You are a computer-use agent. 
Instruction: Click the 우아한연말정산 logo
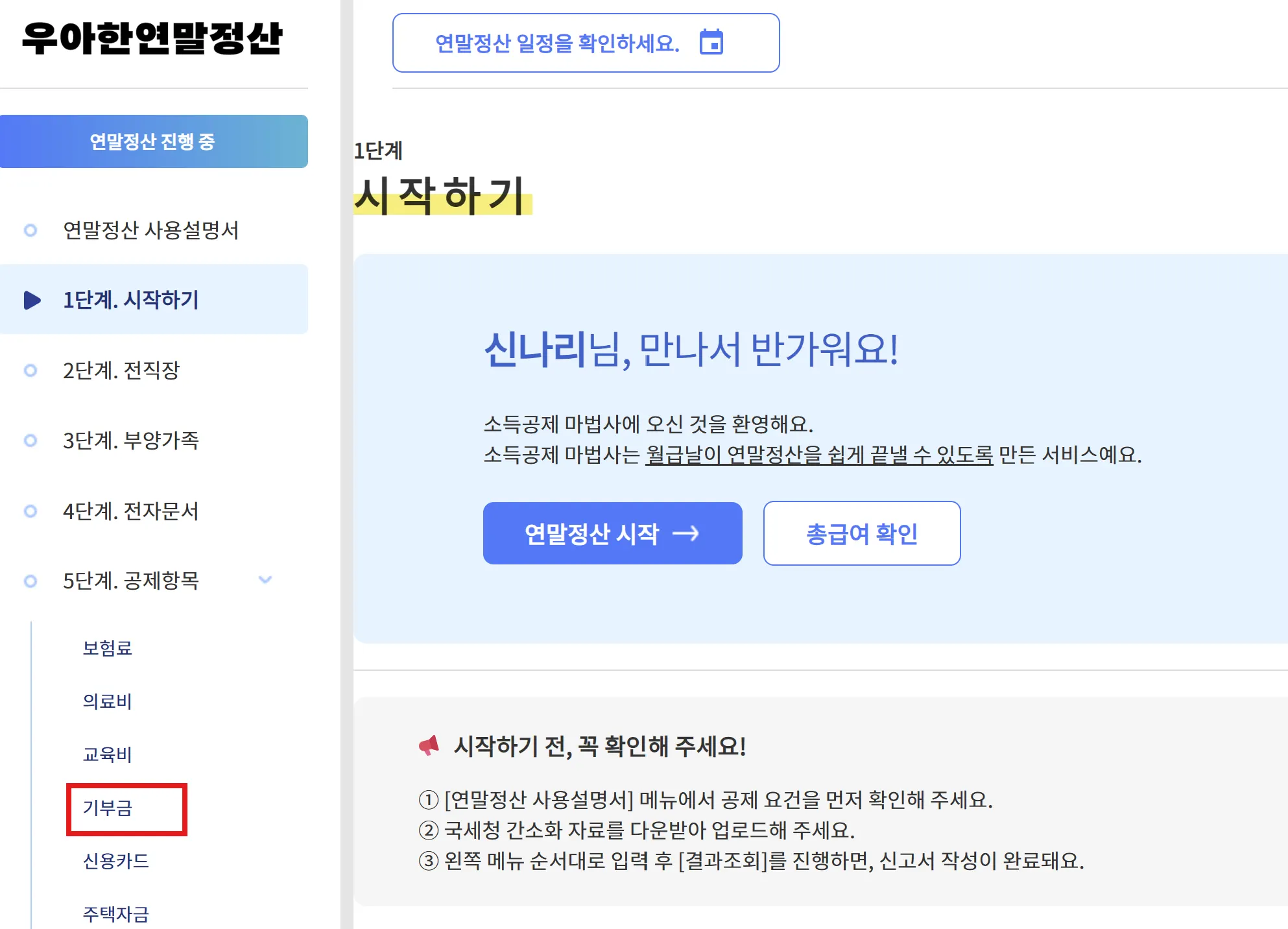click(x=153, y=38)
